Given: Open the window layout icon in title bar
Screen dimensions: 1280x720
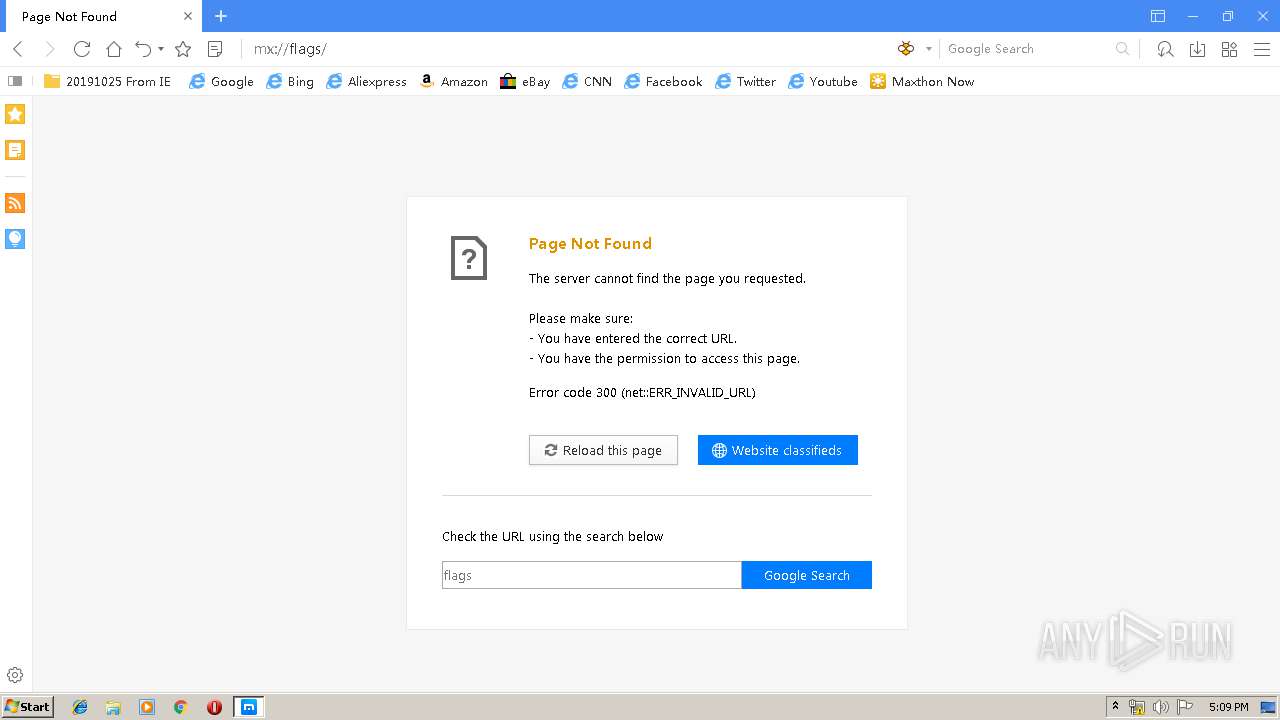Looking at the screenshot, I should tap(1158, 16).
